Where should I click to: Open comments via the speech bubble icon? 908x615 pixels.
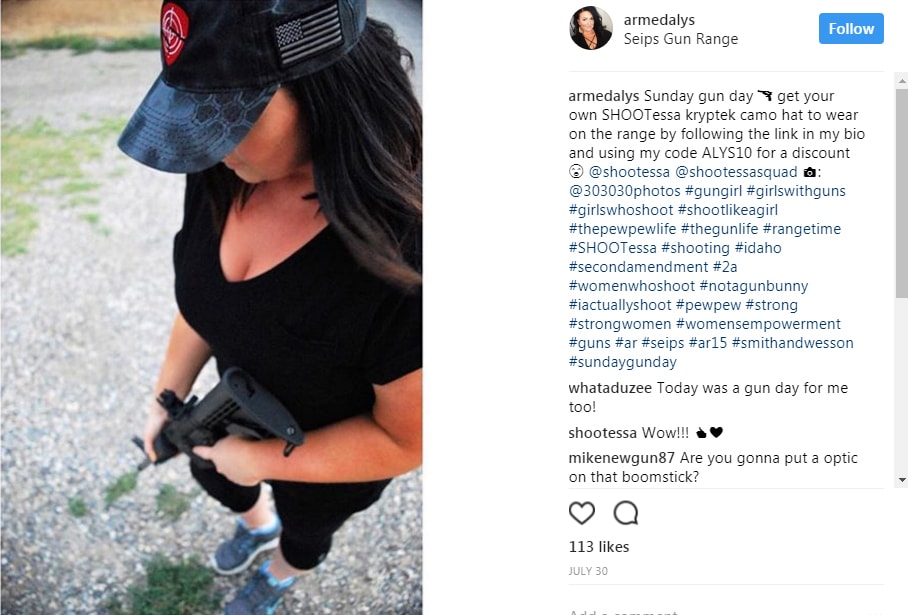tap(626, 513)
